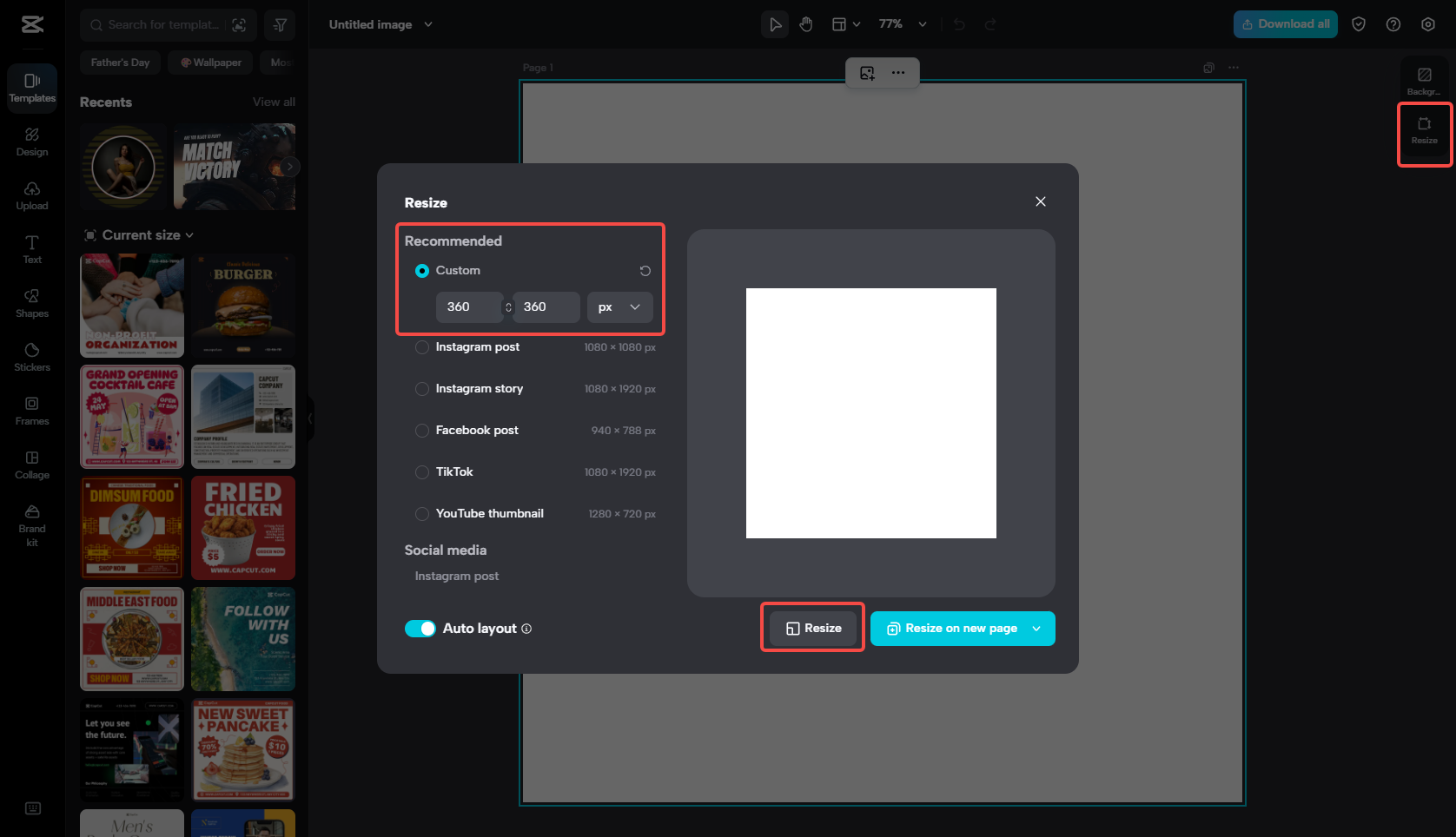This screenshot has width=1456, height=837.
Task: Open the Resize panel on the right
Action: tap(1424, 133)
